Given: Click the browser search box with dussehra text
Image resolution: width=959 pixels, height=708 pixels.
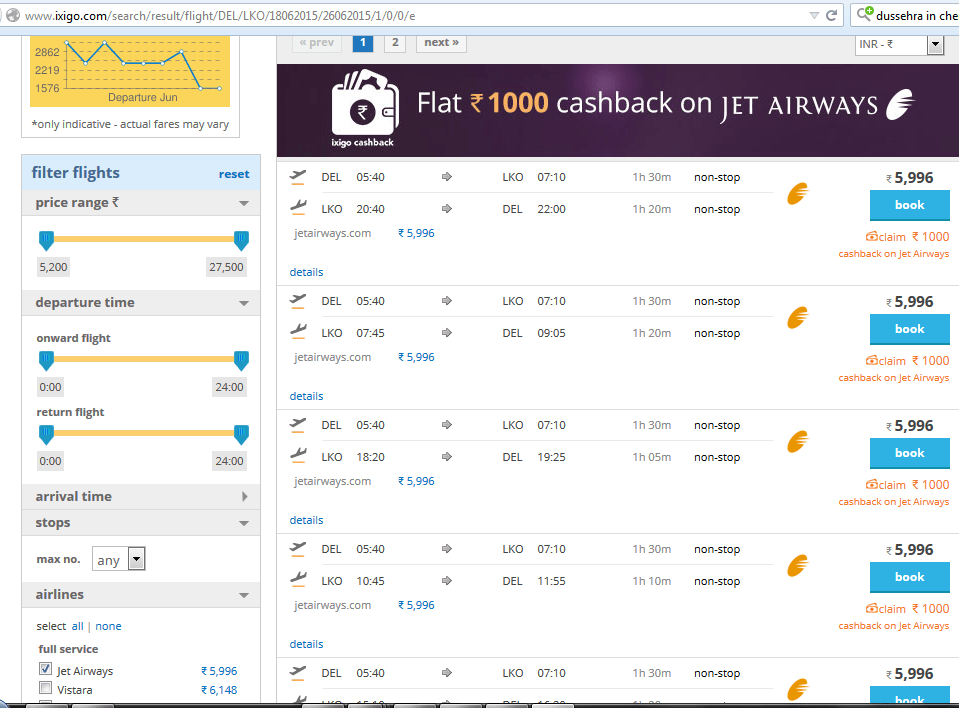Looking at the screenshot, I should [x=905, y=15].
